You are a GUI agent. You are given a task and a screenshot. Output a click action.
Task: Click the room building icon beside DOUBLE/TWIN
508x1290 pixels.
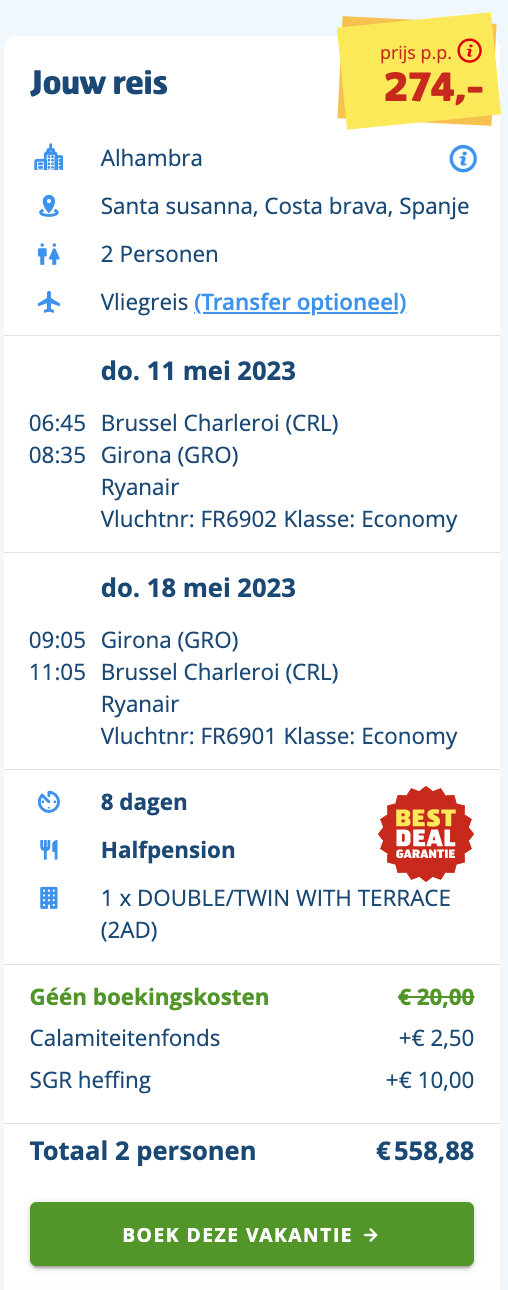point(49,898)
